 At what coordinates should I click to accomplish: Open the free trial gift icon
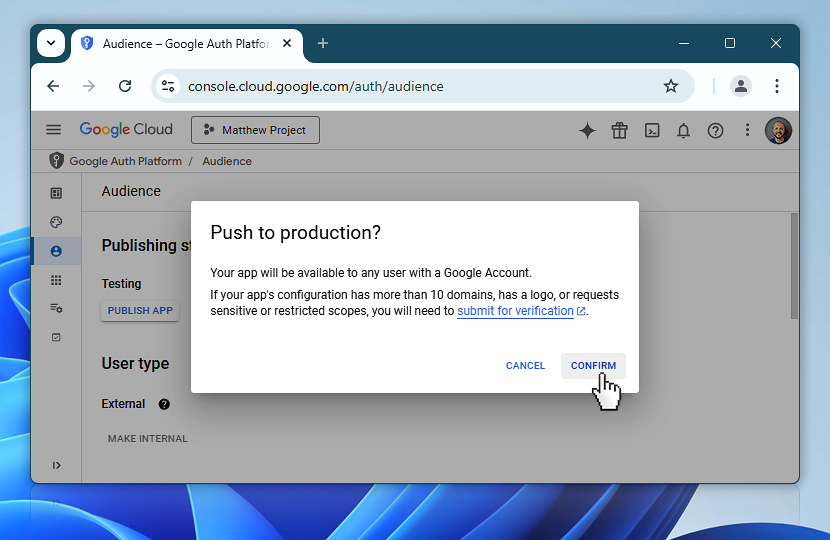(619, 130)
